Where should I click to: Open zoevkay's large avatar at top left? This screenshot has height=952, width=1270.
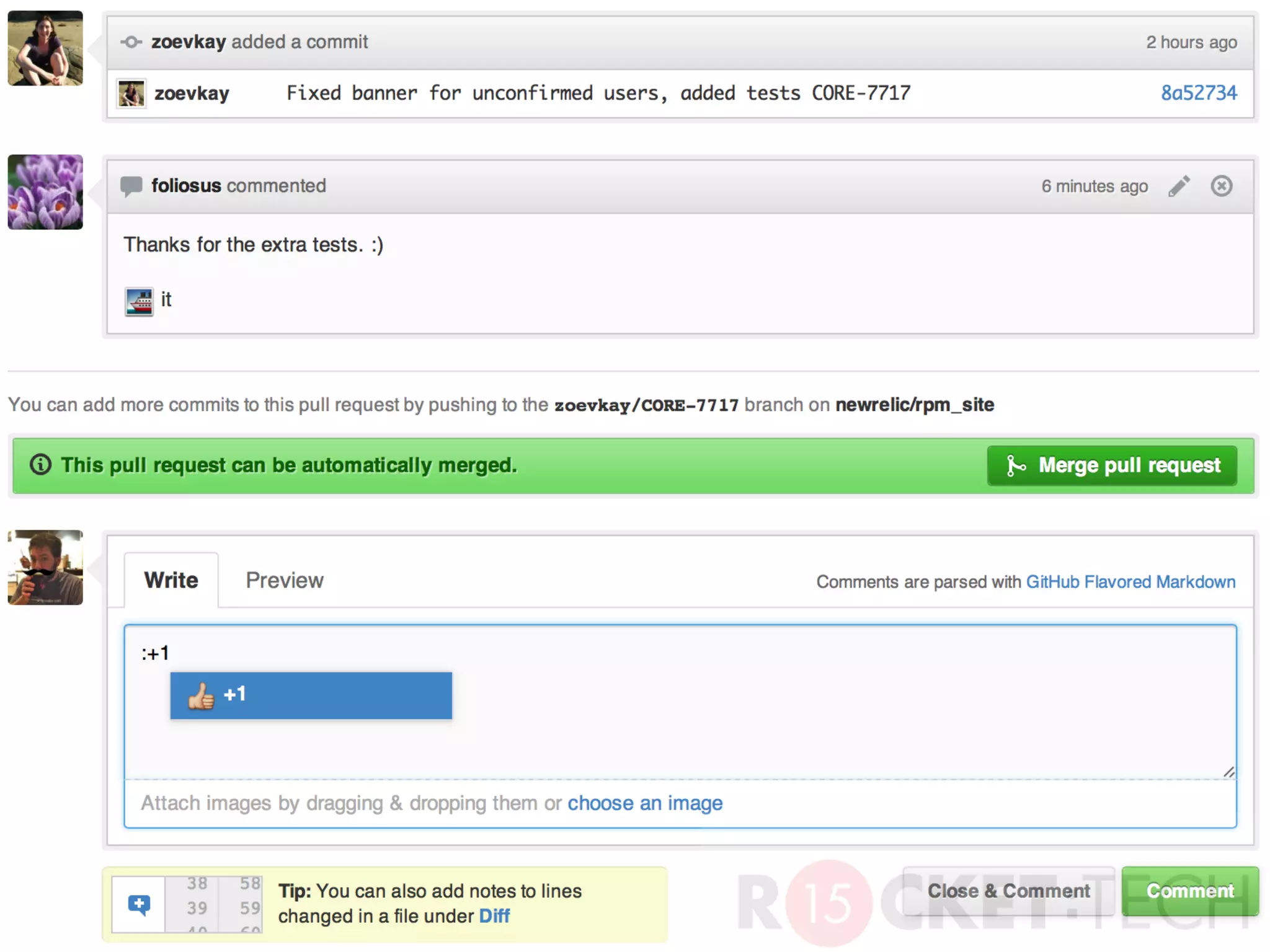[45, 48]
